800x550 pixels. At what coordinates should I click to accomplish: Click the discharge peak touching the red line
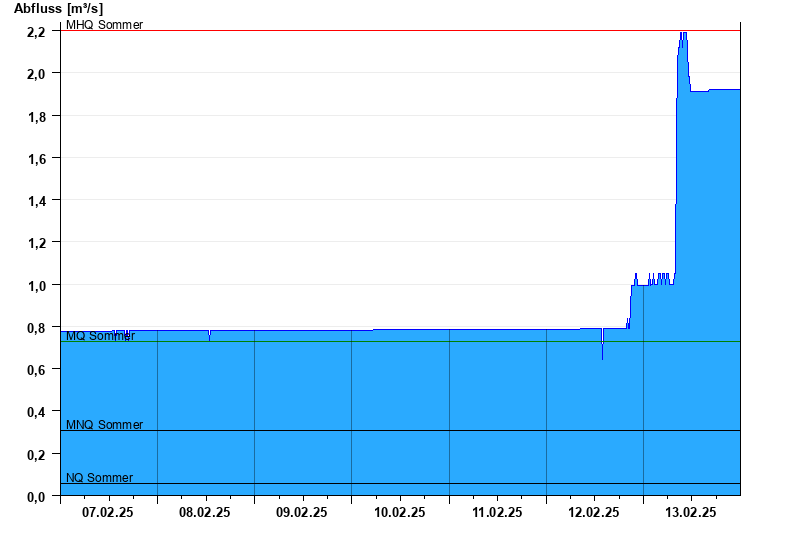click(x=683, y=33)
